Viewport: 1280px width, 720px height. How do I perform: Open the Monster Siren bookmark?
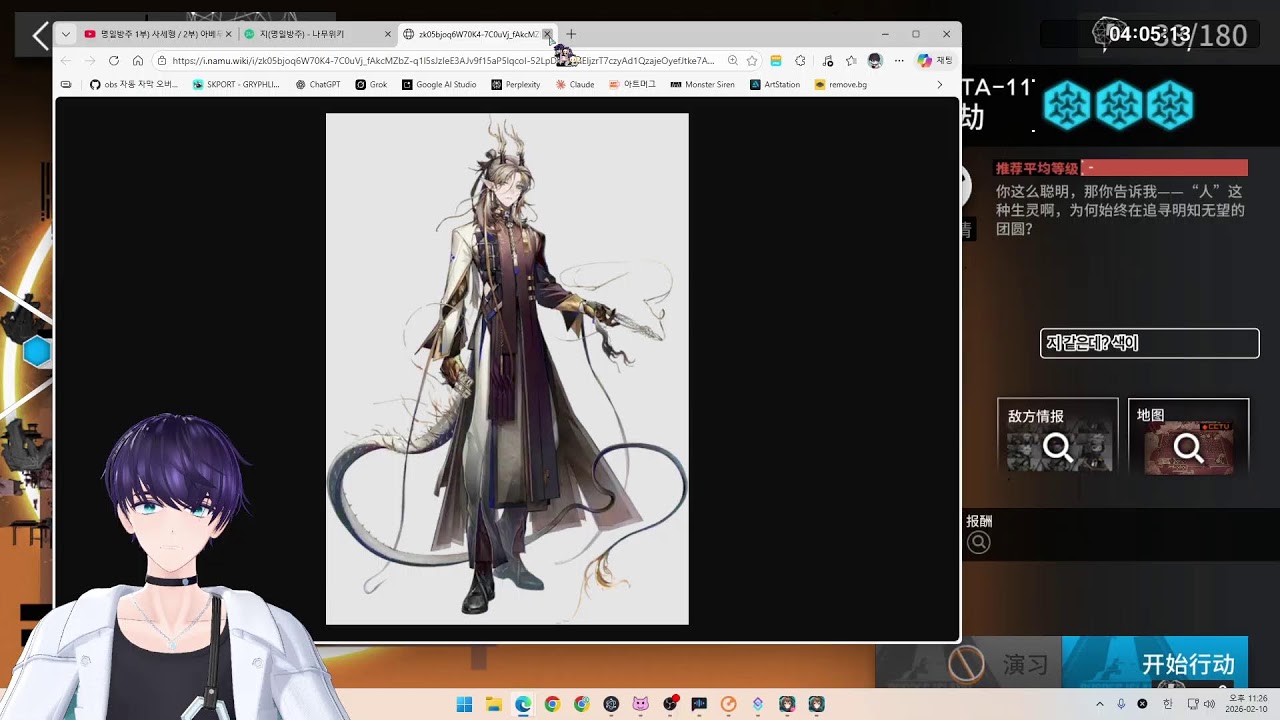tap(702, 85)
